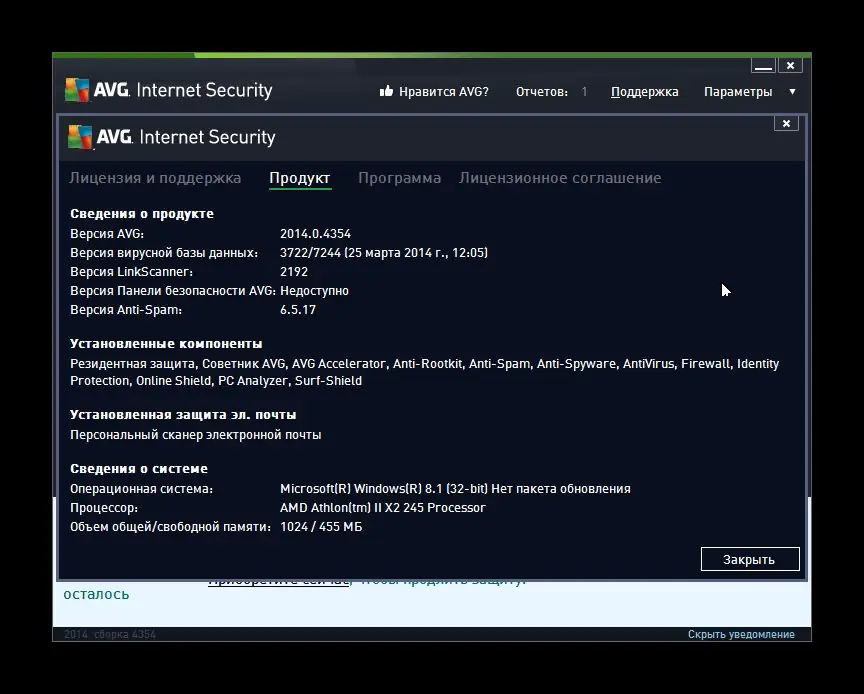The width and height of the screenshot is (864, 694).
Task: Click the Microsoft(R) Windows(R) 8.1 value
Action: tap(455, 488)
